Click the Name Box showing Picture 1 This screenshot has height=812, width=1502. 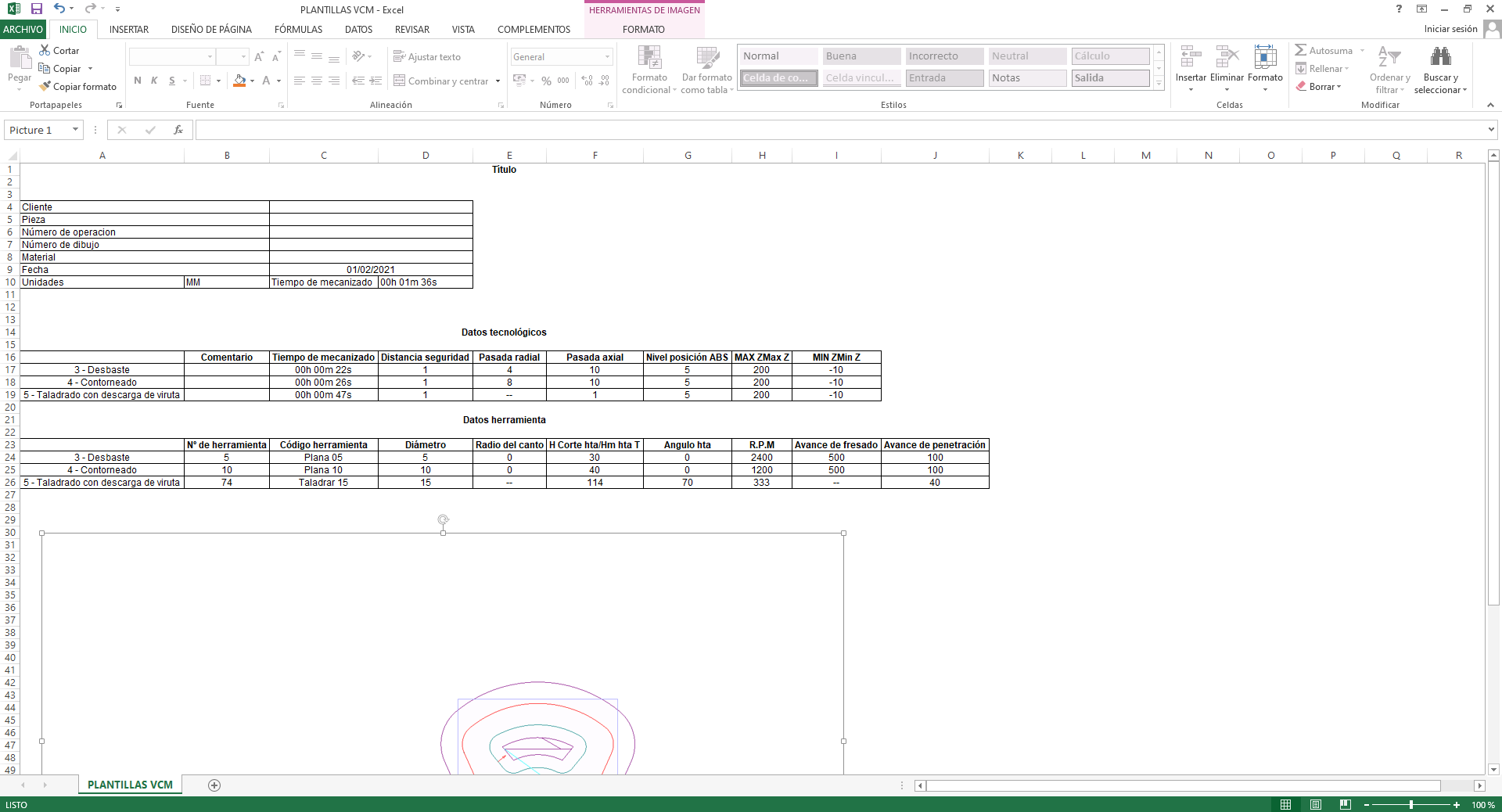coord(37,130)
